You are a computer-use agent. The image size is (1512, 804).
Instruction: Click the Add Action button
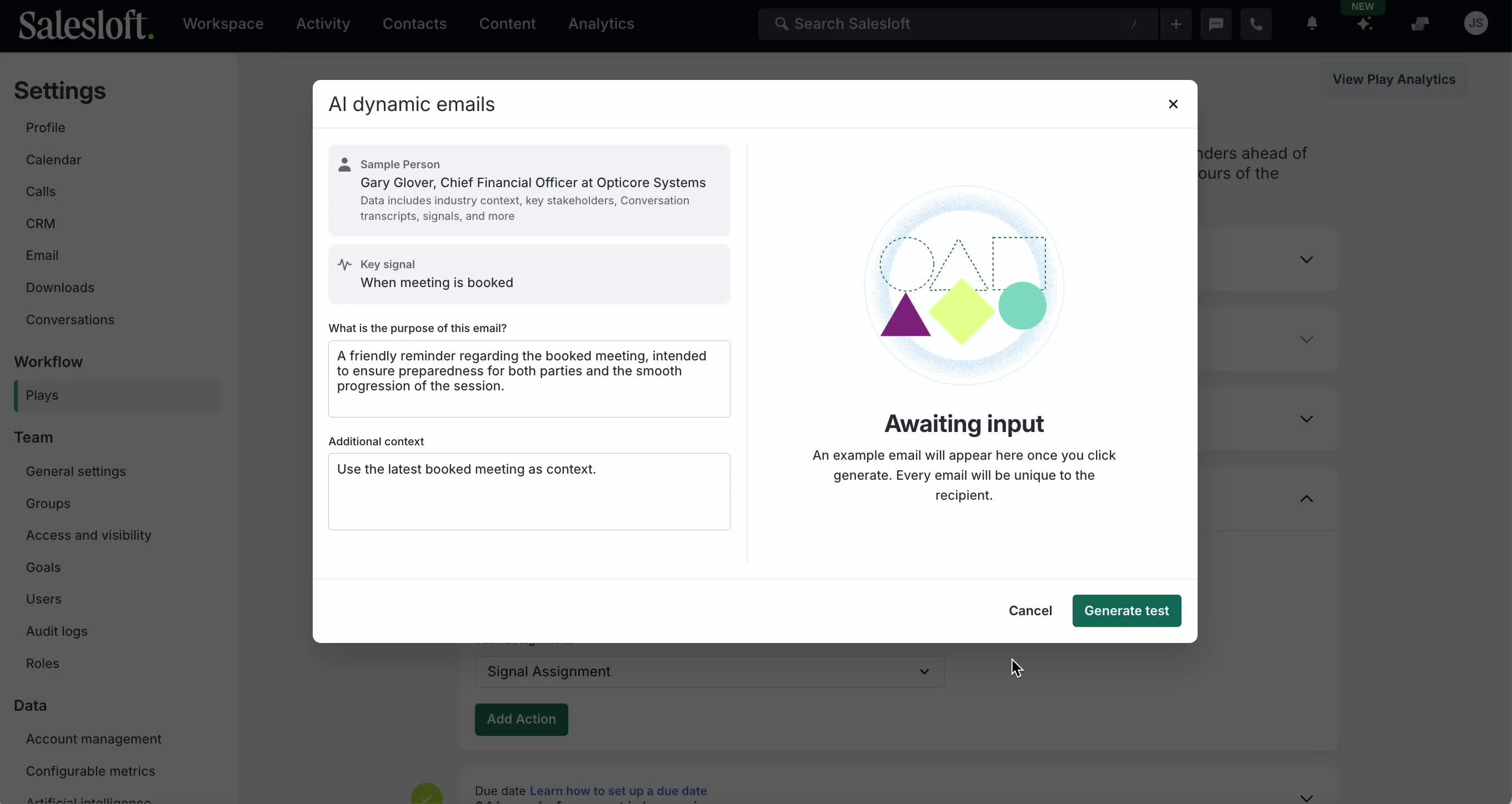coord(521,720)
